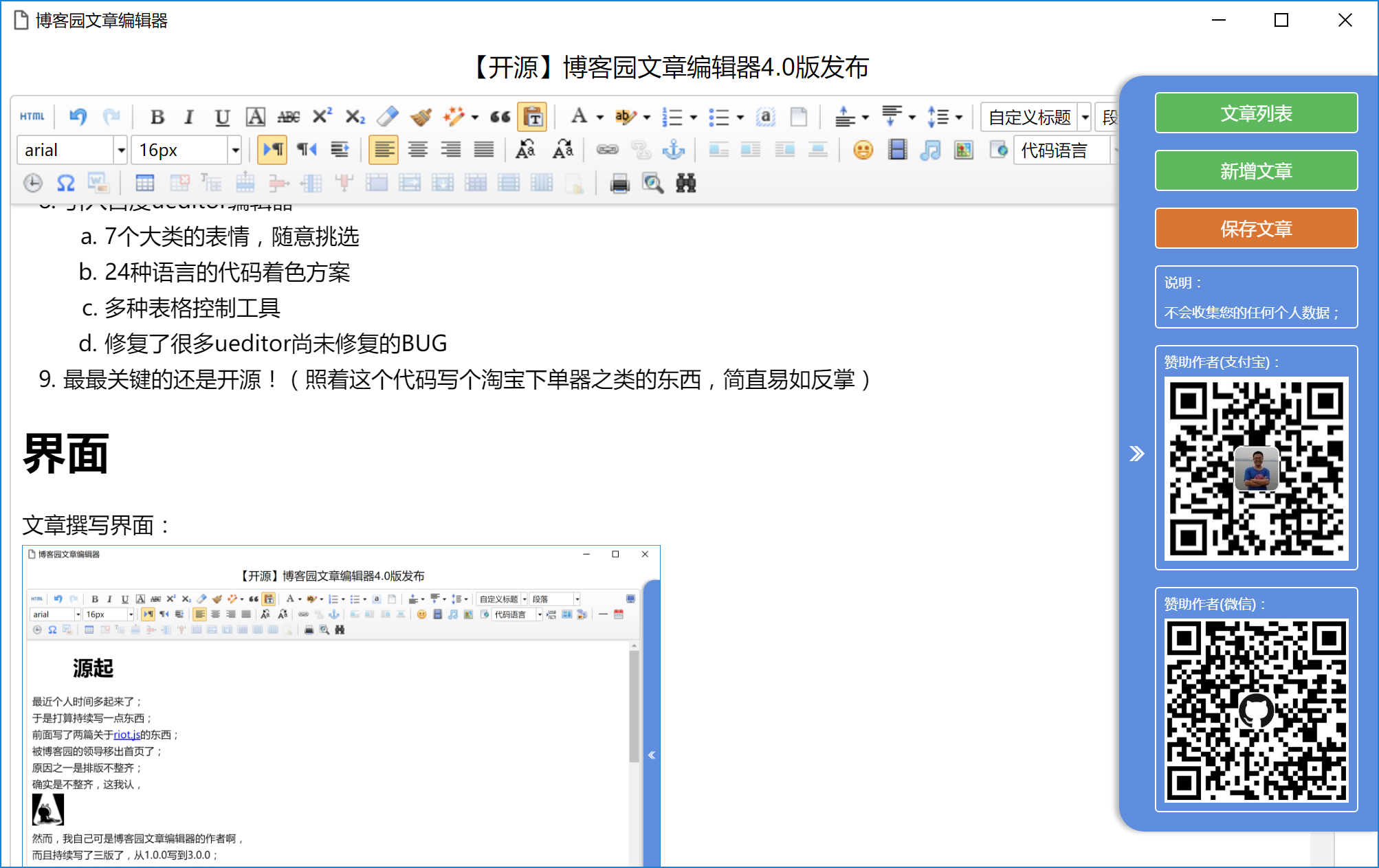Click the embedded editor screenshot image

coord(342,706)
